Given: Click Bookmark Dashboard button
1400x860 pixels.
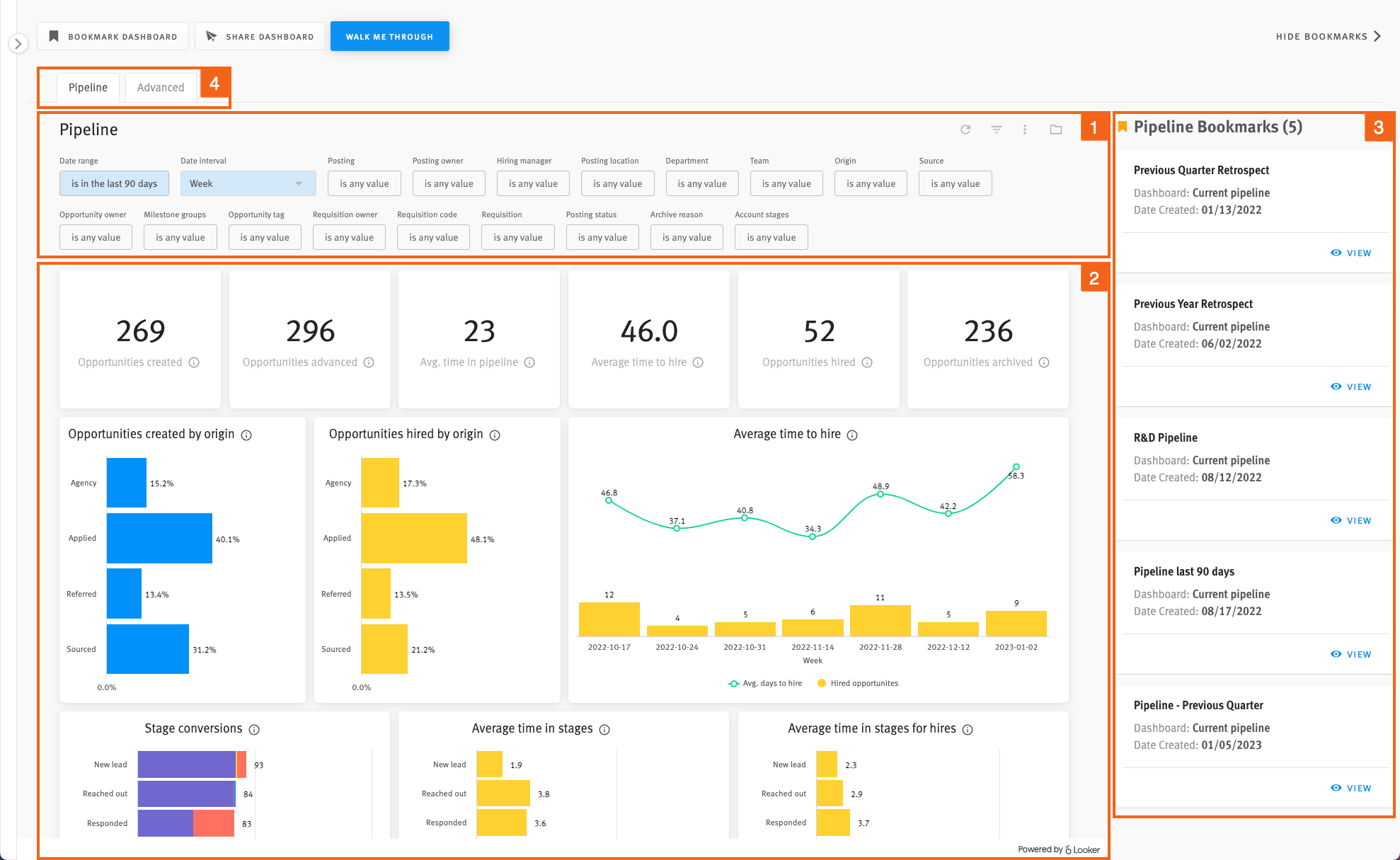Looking at the screenshot, I should pos(113,36).
